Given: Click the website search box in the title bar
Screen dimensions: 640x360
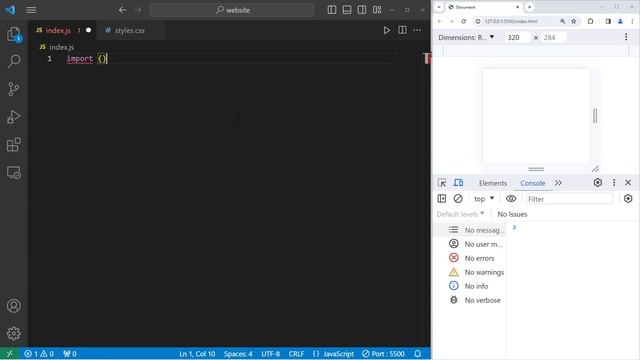Looking at the screenshot, I should 232,10.
